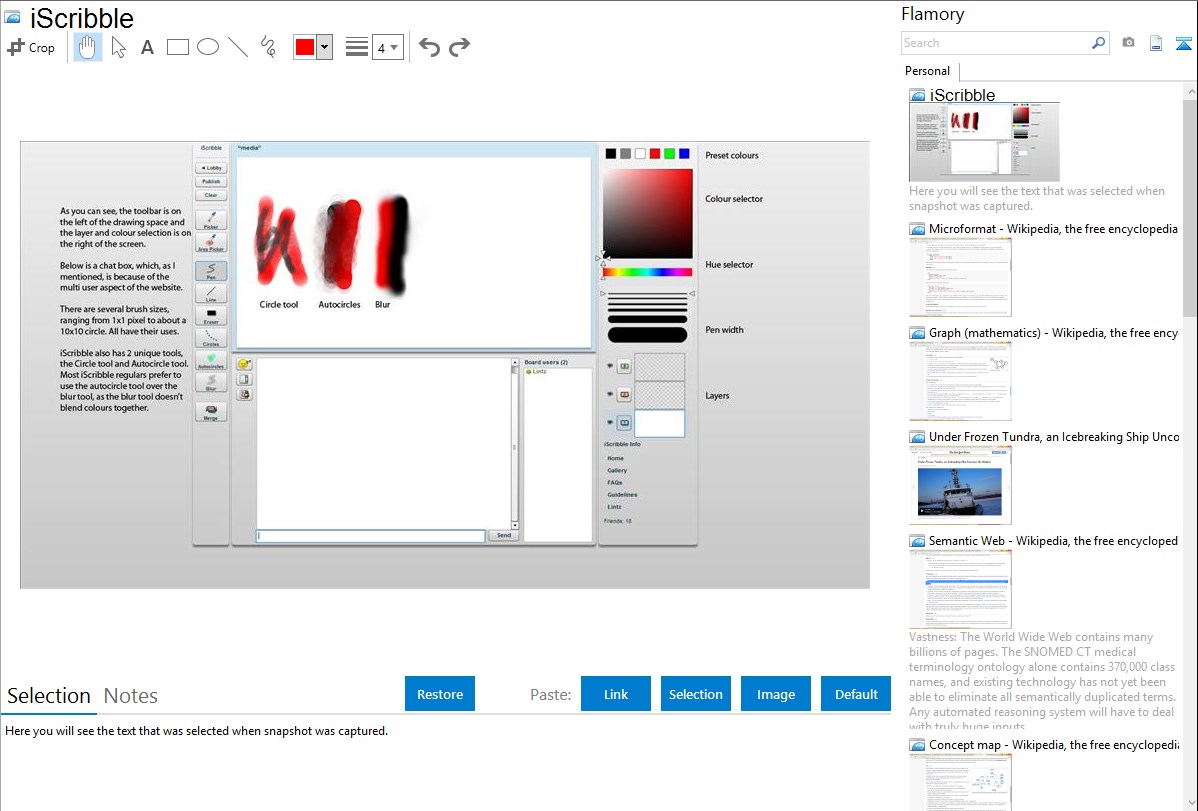Click the Gallery link in iScribble Info
Screen dimensions: 1198x811
[617, 471]
